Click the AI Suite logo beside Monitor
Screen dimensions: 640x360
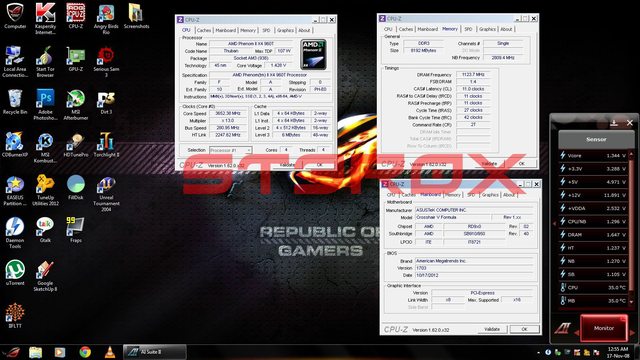pos(564,328)
